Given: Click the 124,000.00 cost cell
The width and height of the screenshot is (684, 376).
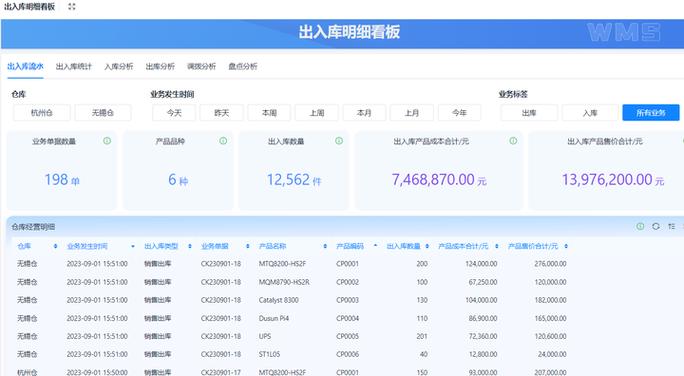Looking at the screenshot, I should click(481, 264).
